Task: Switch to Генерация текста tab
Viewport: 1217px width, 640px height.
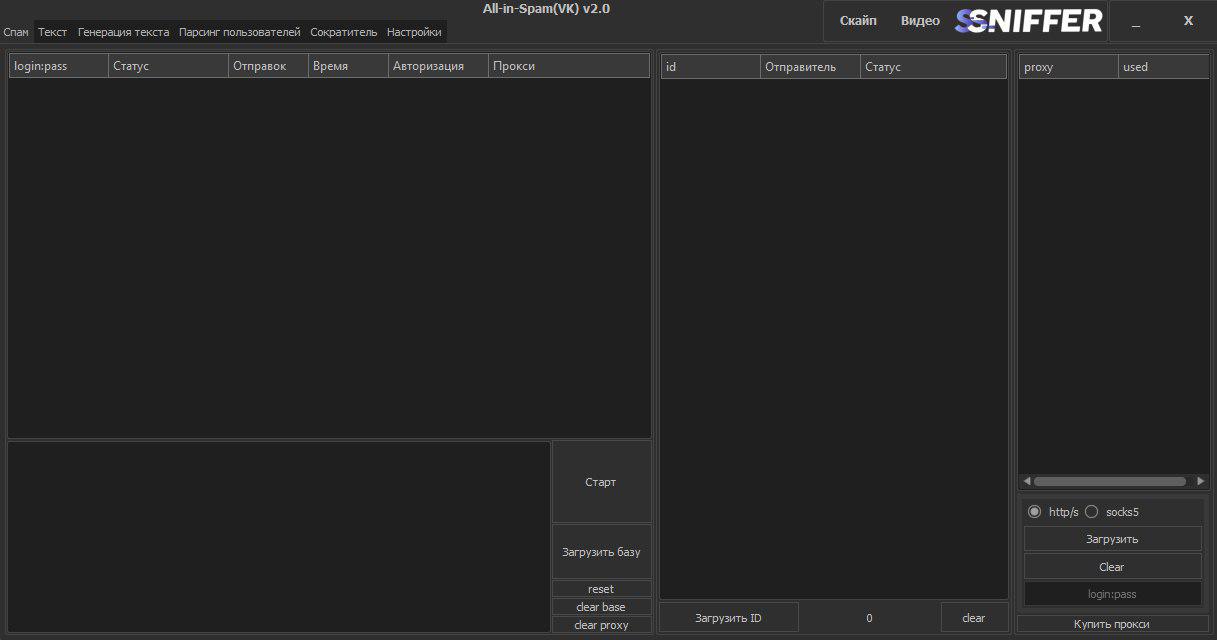Action: click(x=123, y=32)
